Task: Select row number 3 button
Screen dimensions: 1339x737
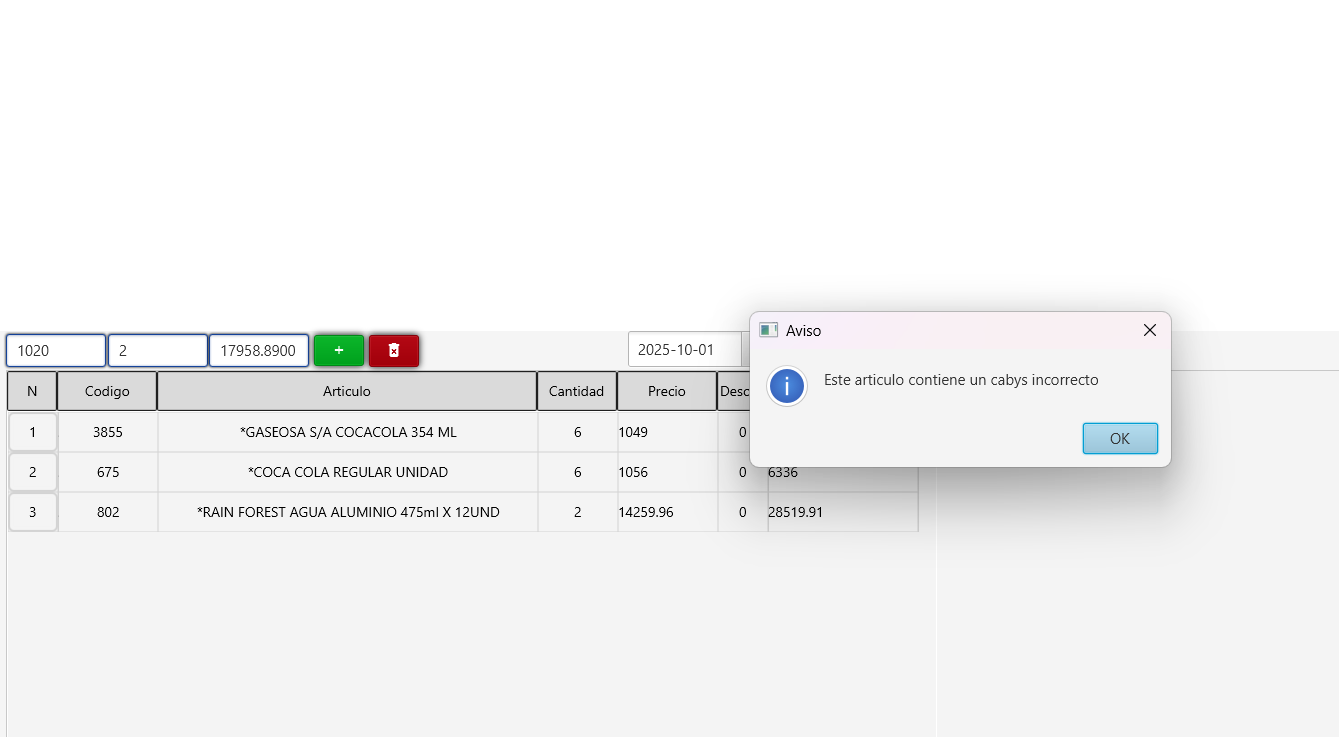Action: pos(32,512)
